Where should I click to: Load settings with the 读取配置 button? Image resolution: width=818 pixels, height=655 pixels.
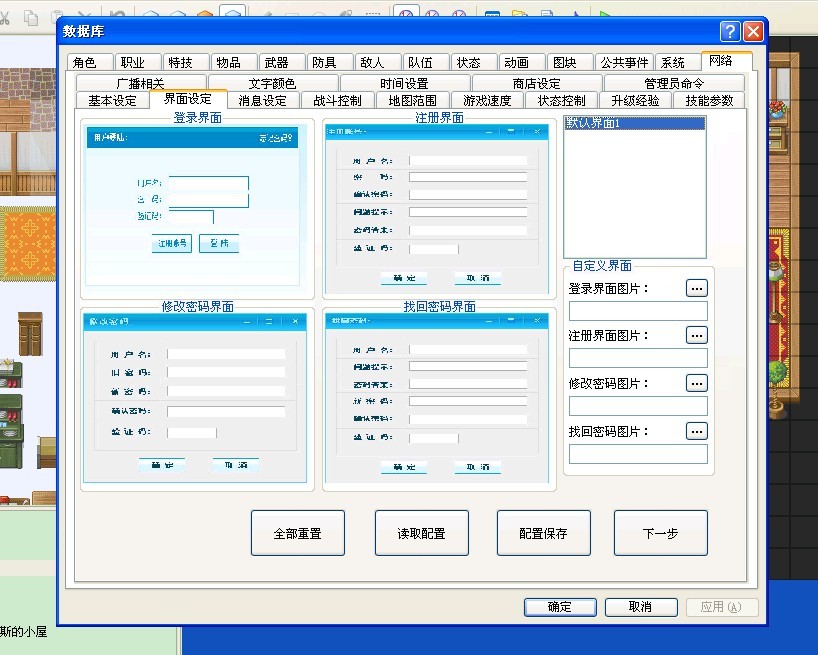422,533
